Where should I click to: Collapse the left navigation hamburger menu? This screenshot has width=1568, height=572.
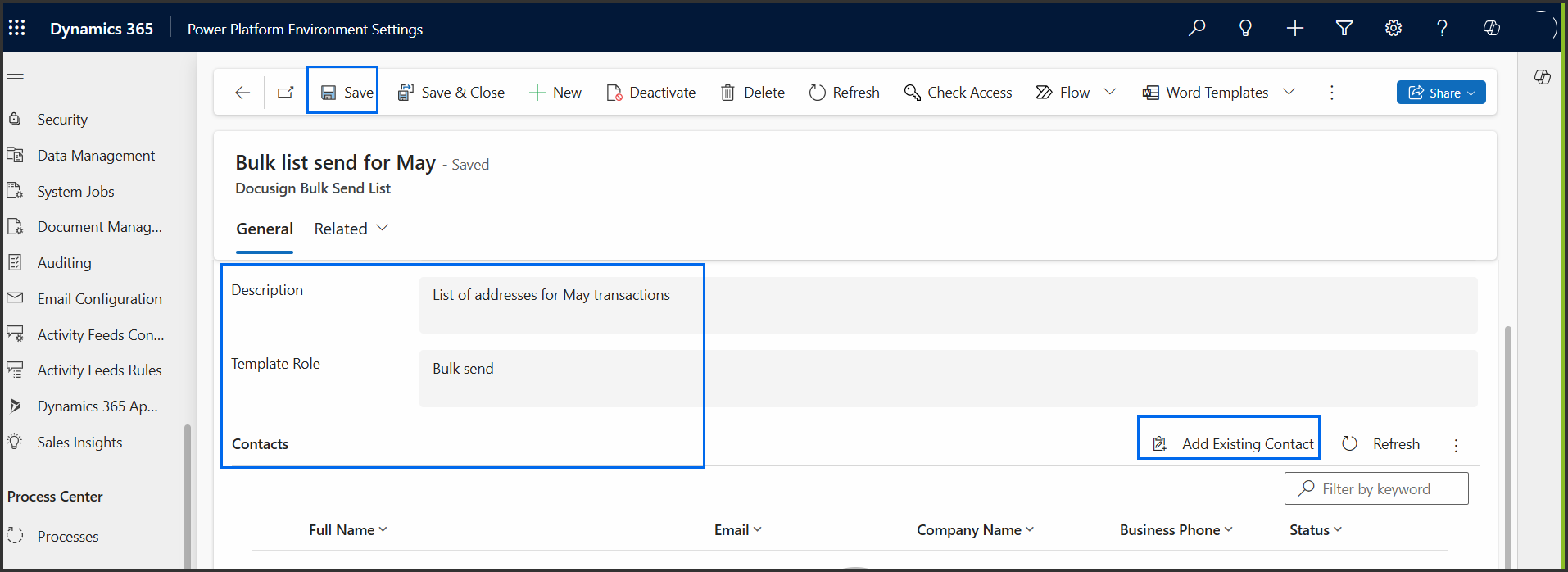pos(16,74)
